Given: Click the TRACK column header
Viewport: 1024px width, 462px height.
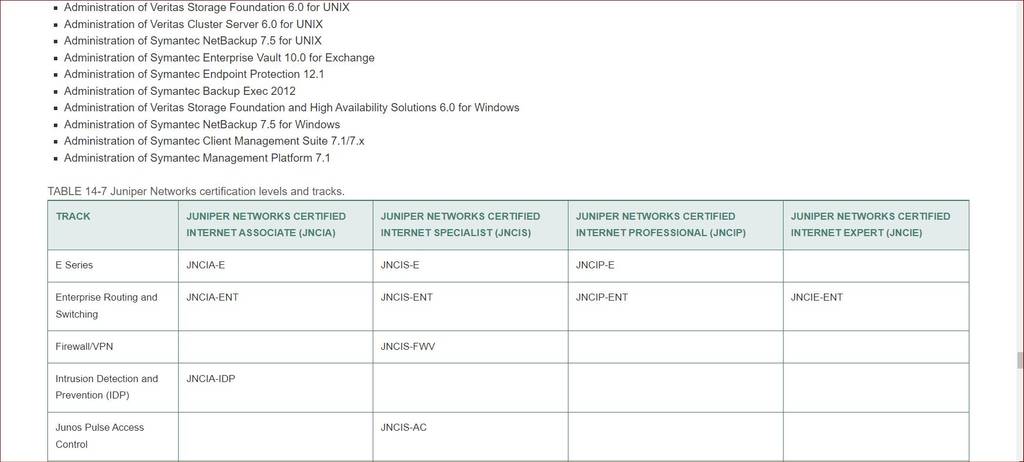Looking at the screenshot, I should (113, 225).
